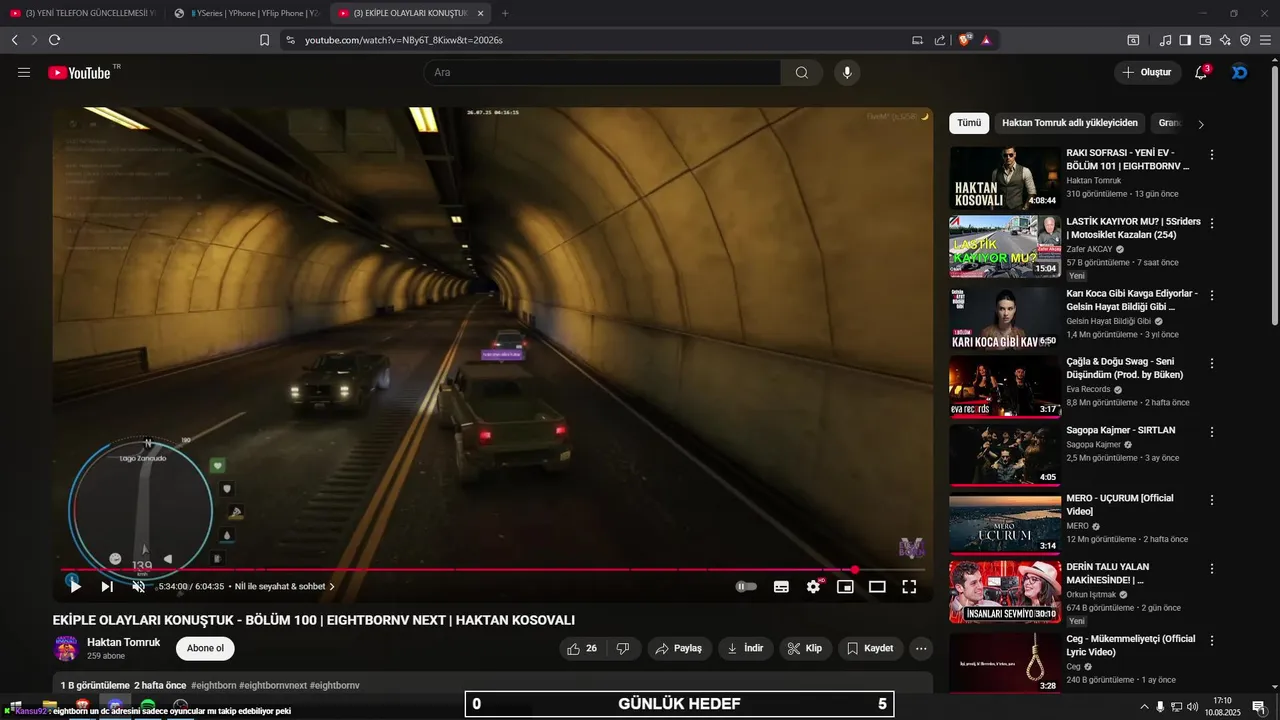Image resolution: width=1280 pixels, height=720 pixels.
Task: Open Leo AI sparkle icon
Action: [1225, 40]
